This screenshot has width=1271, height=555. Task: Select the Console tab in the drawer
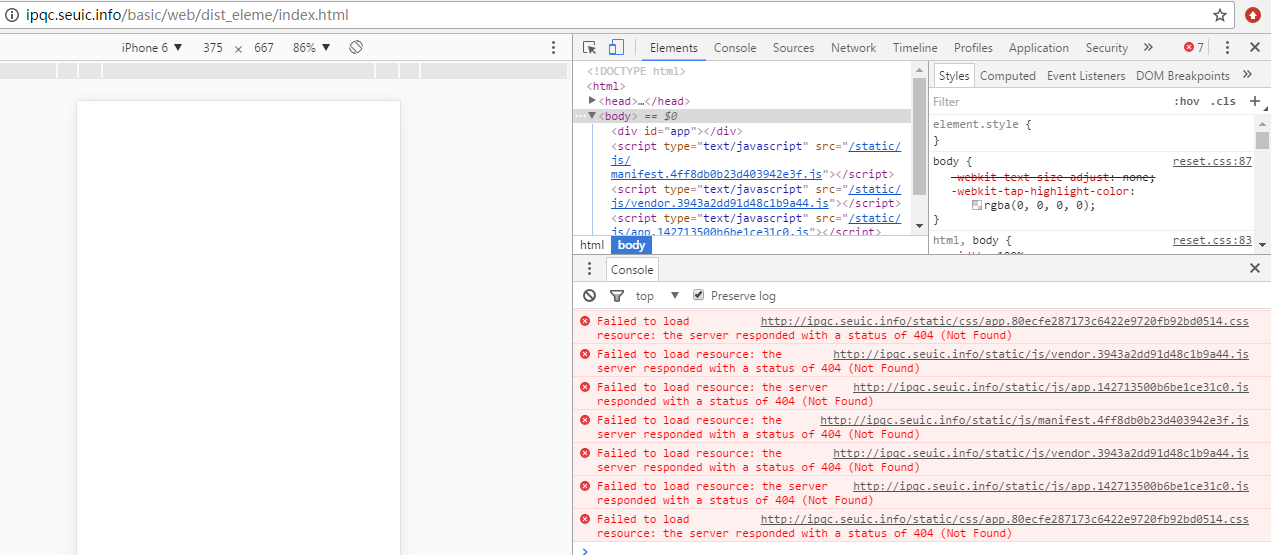pos(632,269)
